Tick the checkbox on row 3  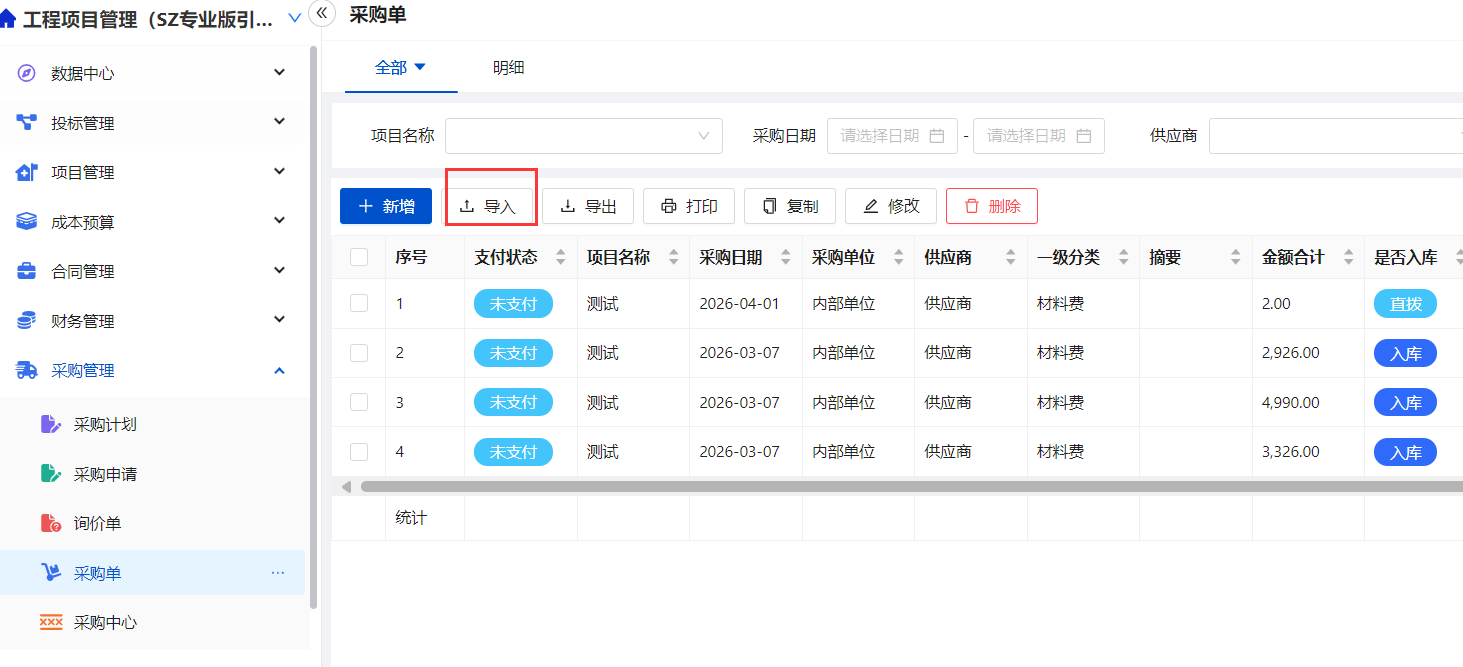click(x=358, y=402)
